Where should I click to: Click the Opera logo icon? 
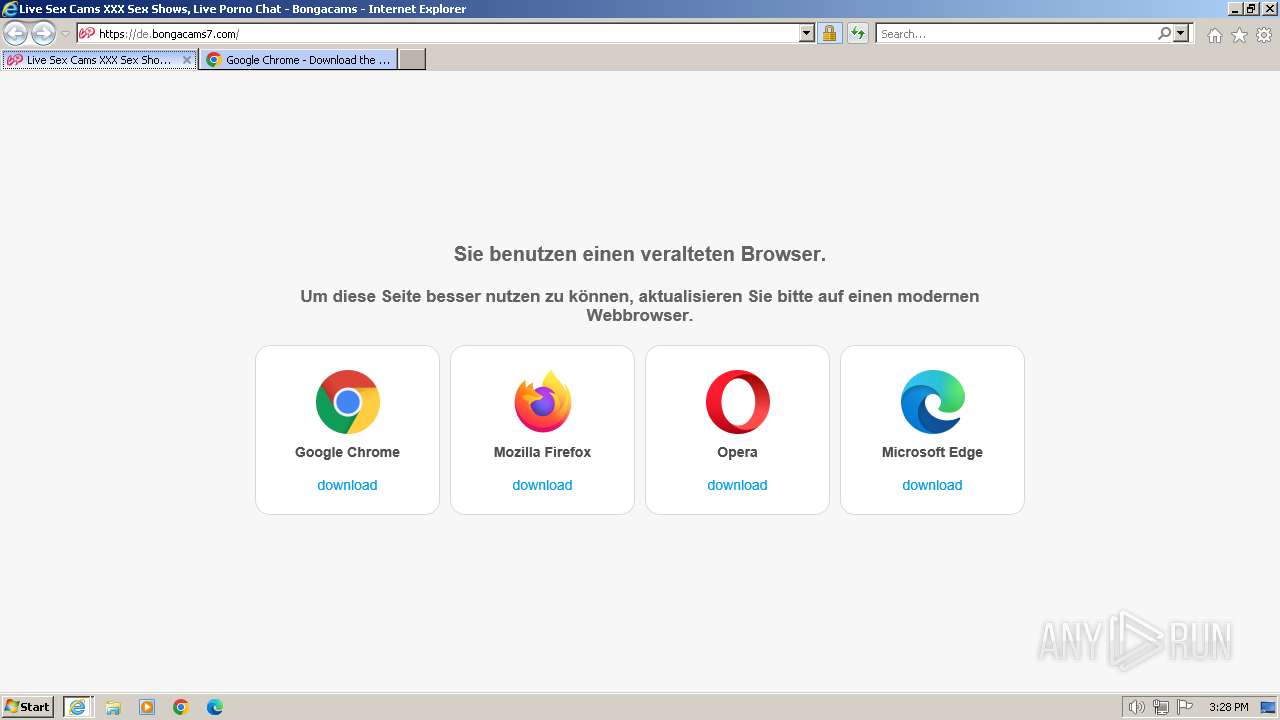click(737, 402)
